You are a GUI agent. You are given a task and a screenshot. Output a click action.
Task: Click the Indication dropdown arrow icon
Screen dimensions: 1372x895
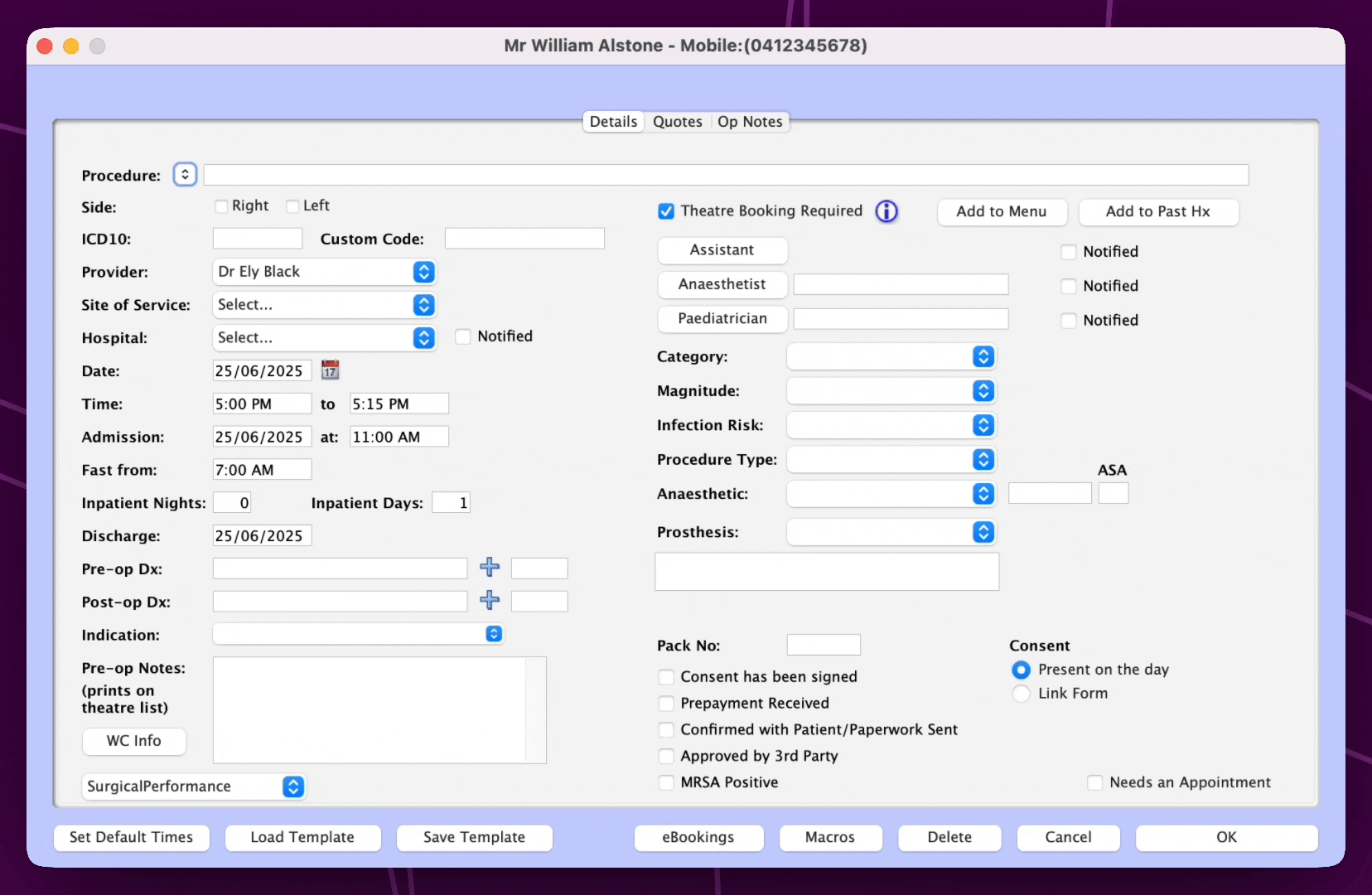tap(494, 634)
